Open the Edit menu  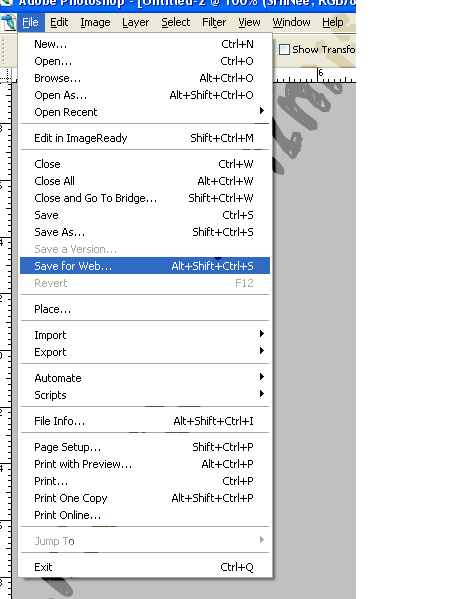click(x=59, y=23)
